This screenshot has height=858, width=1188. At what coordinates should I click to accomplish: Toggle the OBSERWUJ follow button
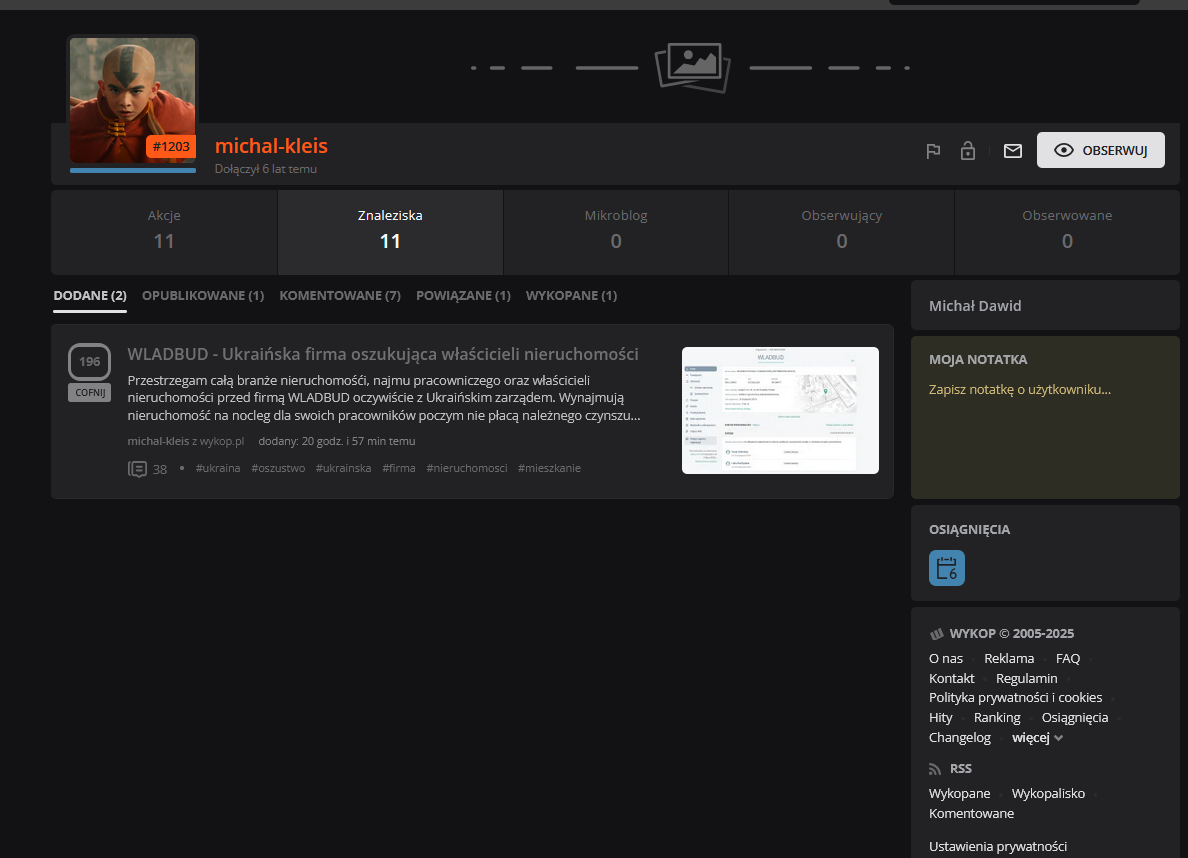1100,150
